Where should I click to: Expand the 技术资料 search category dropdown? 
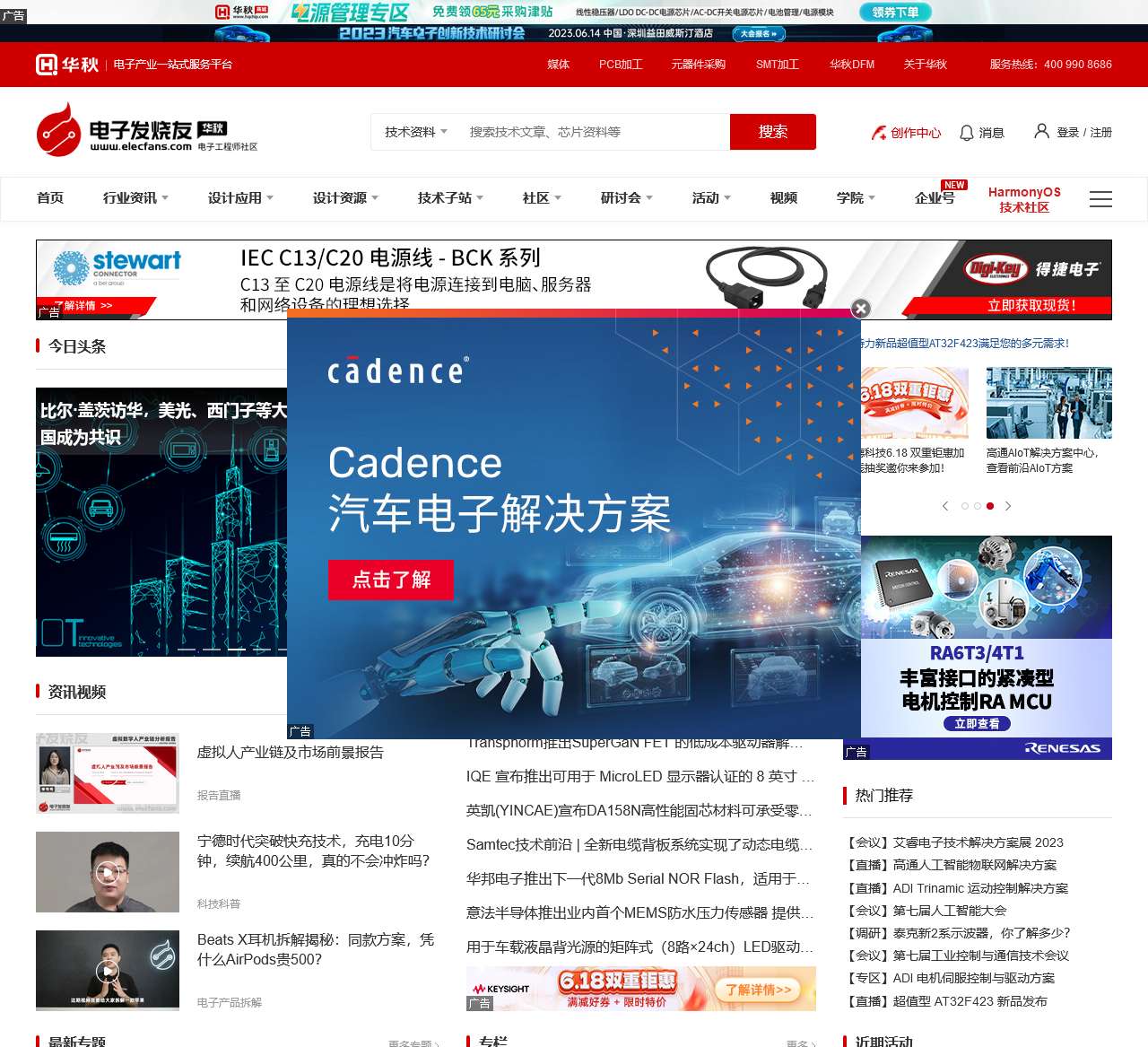pyautogui.click(x=416, y=132)
